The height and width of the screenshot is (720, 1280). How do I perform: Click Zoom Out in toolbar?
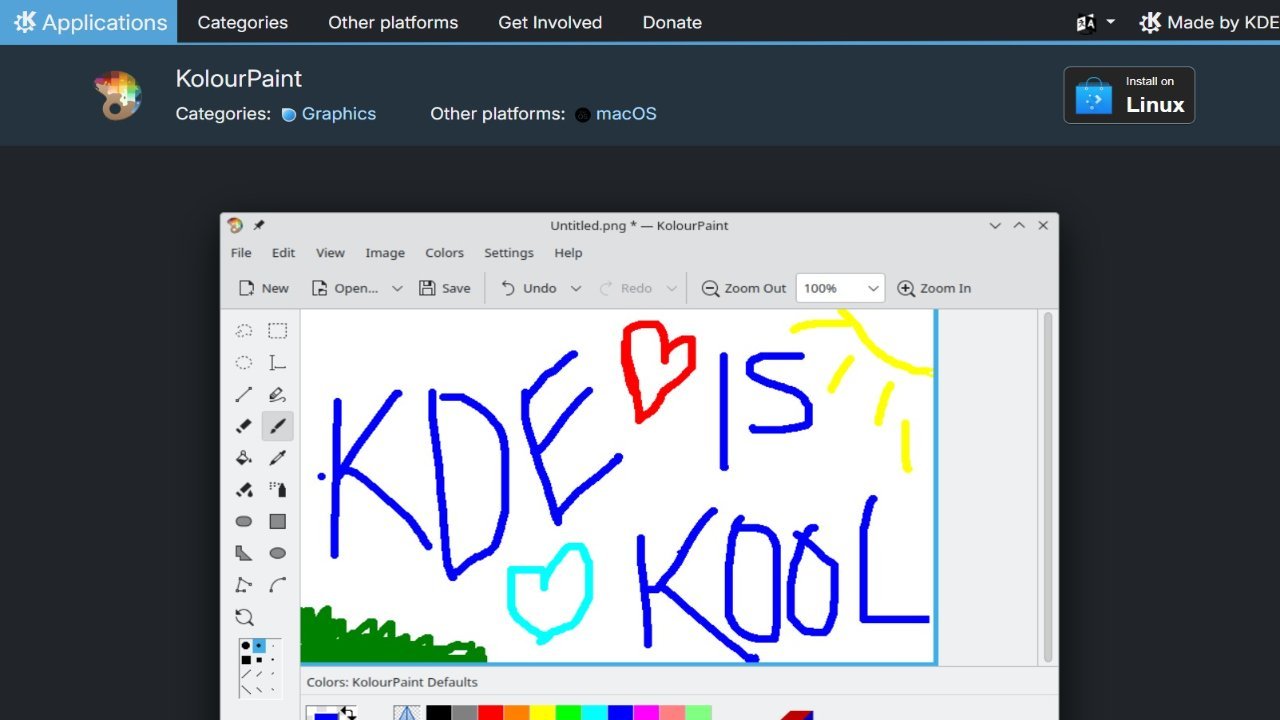click(744, 288)
